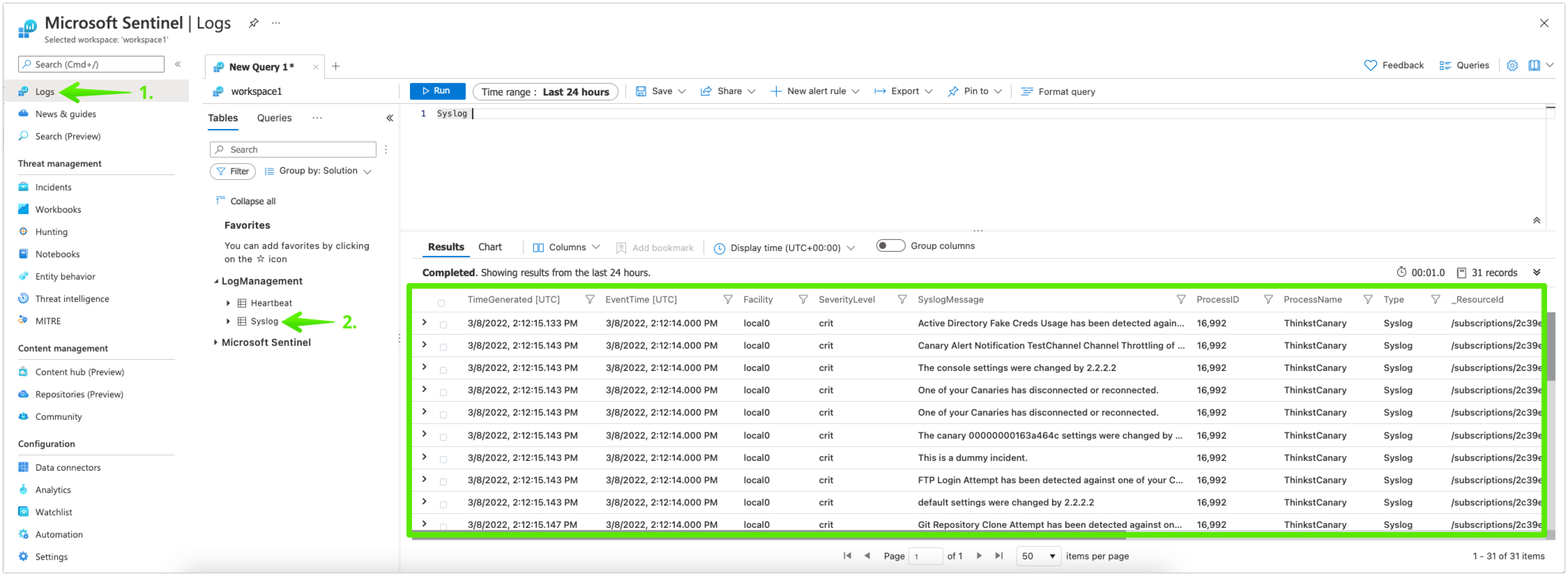Open Incidents in the left menu

[53, 188]
